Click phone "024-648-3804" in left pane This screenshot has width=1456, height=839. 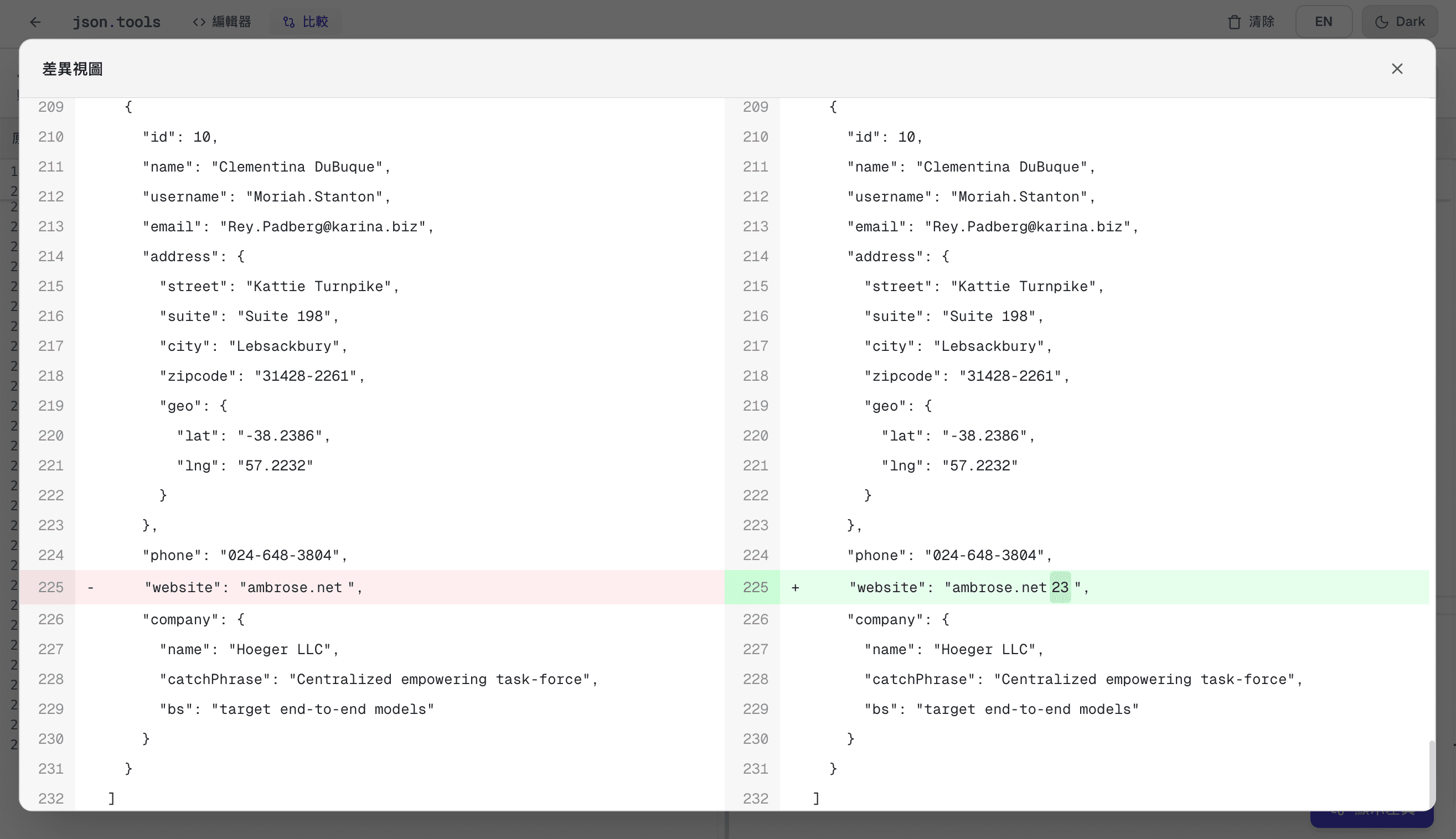click(x=280, y=556)
